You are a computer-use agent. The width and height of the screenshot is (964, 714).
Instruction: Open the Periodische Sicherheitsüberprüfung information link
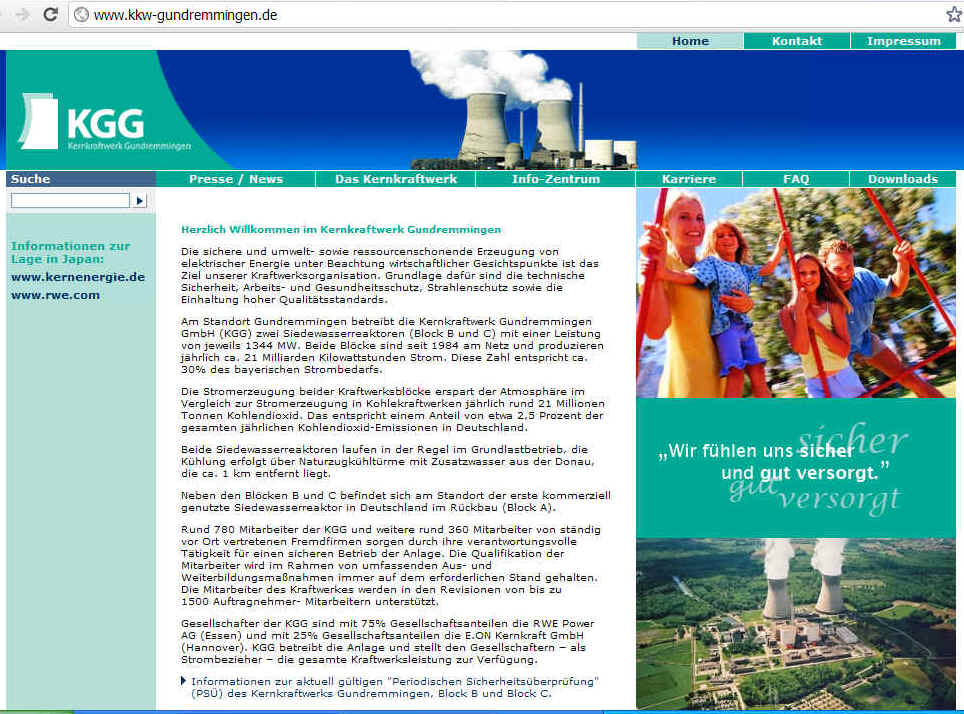coord(395,688)
